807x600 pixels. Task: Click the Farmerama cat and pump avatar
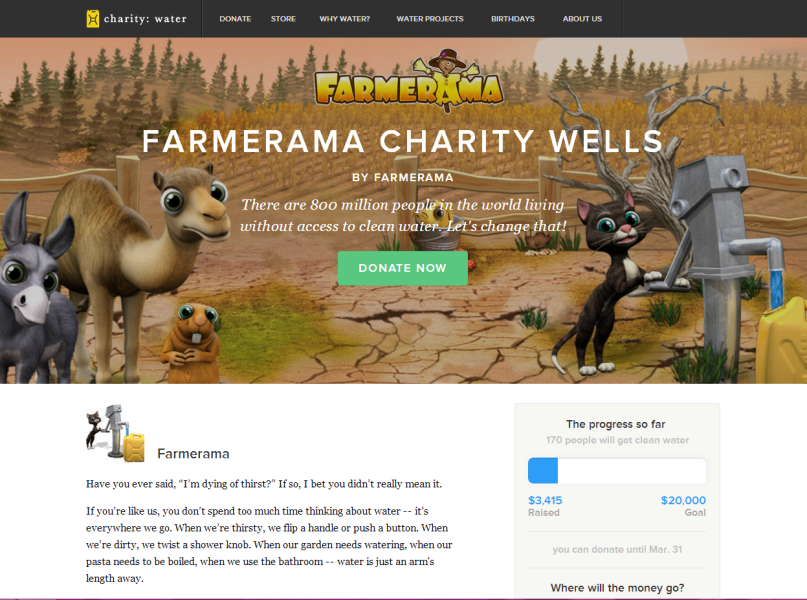coord(115,433)
